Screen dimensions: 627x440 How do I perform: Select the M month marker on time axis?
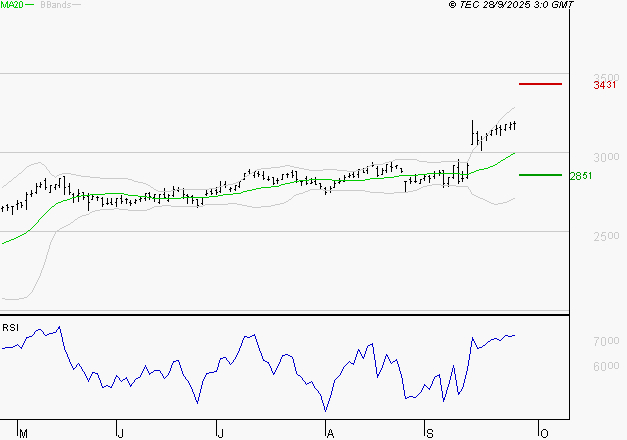click(24, 432)
